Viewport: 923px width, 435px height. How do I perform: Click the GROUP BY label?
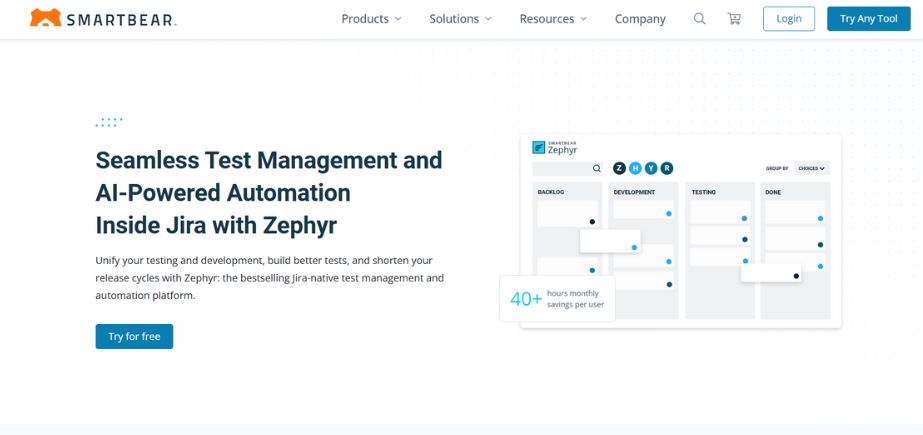coord(776,168)
